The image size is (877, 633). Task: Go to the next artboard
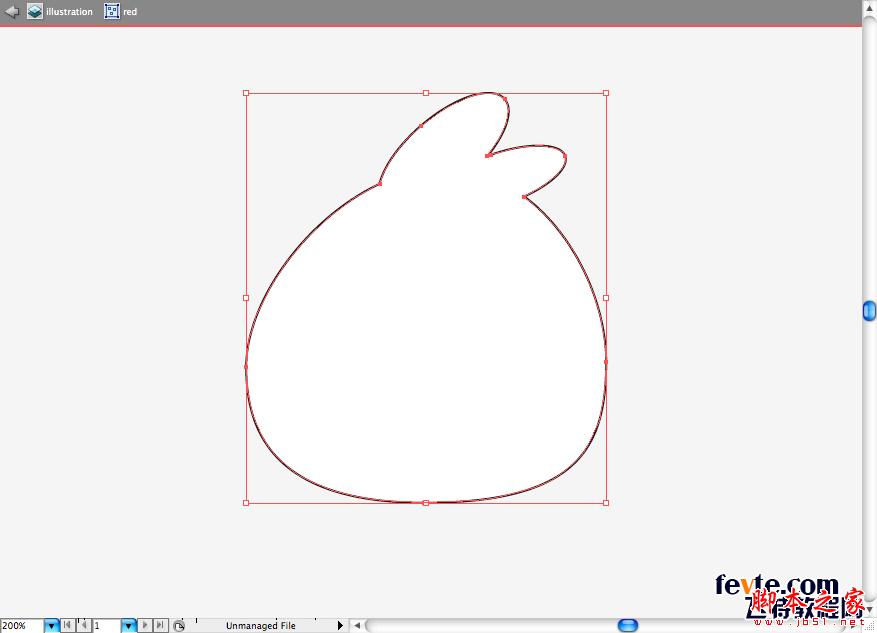(145, 625)
